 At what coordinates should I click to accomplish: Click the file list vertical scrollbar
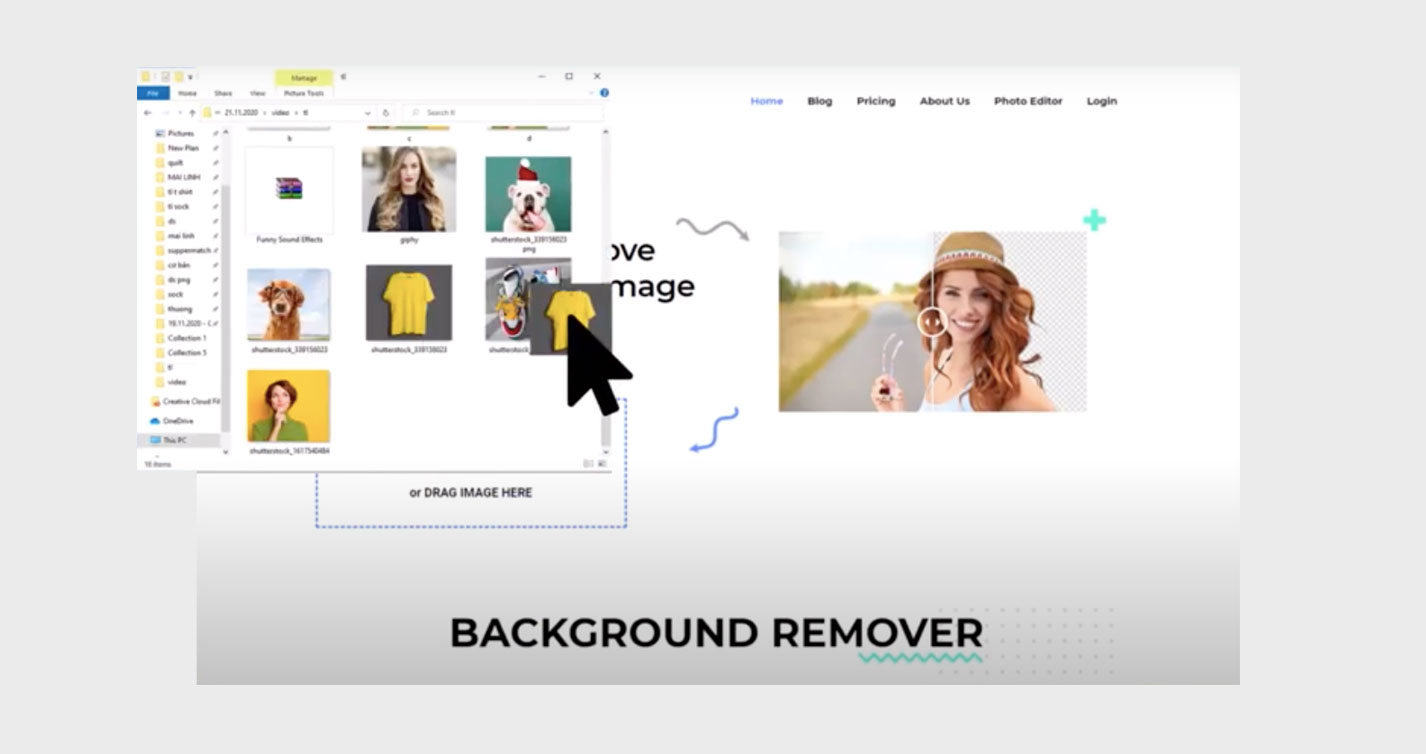coord(604,290)
